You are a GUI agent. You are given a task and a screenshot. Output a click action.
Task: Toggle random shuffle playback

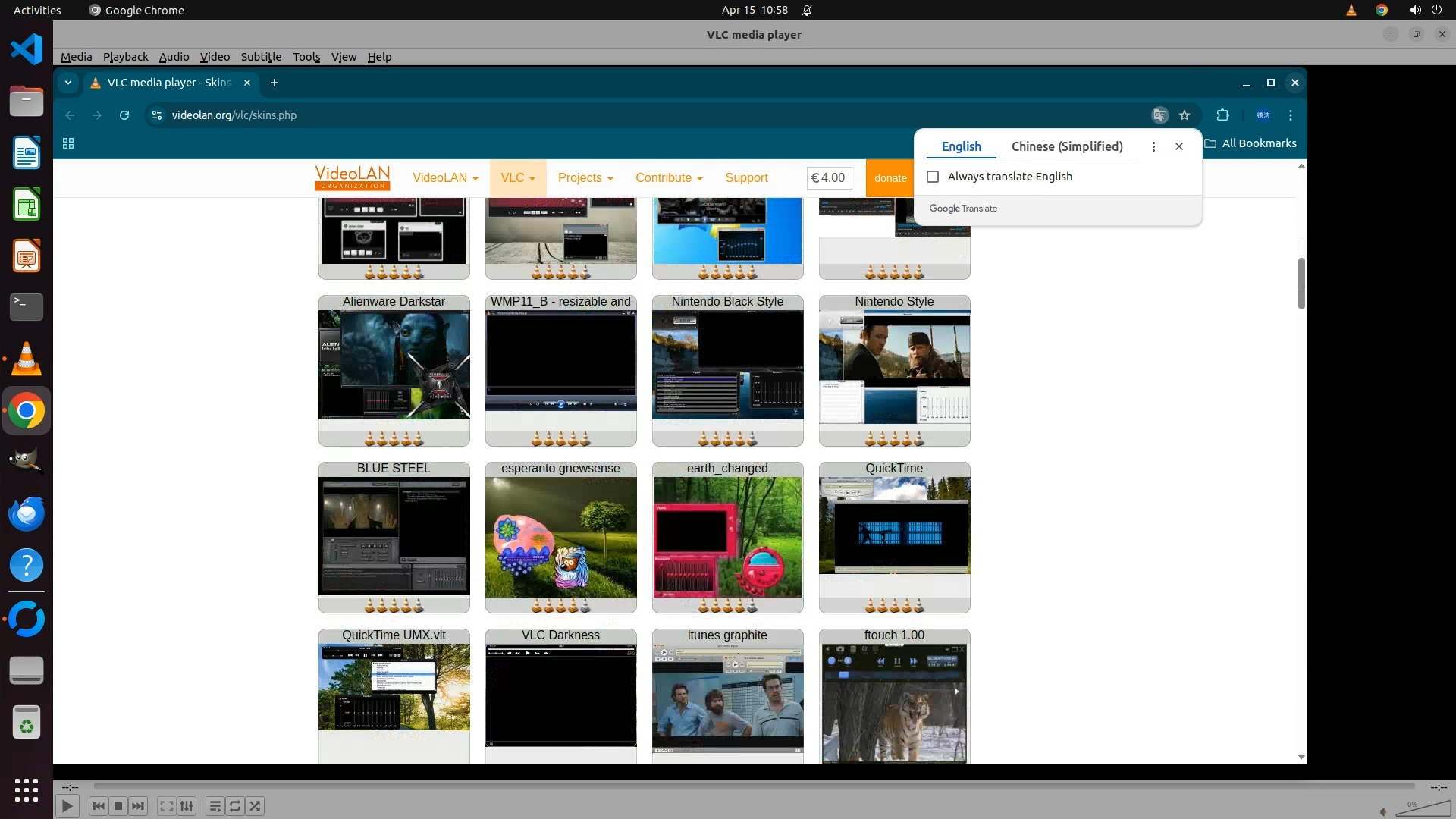(256, 806)
